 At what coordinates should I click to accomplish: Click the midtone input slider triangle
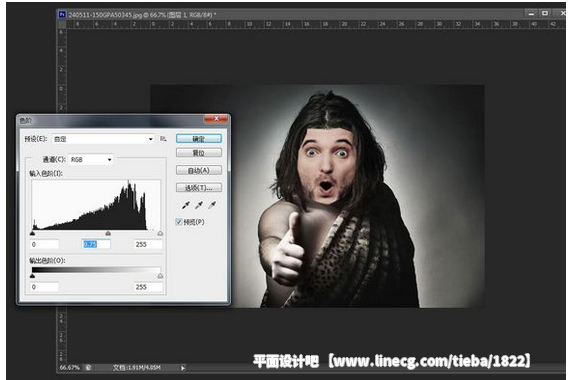click(x=108, y=233)
